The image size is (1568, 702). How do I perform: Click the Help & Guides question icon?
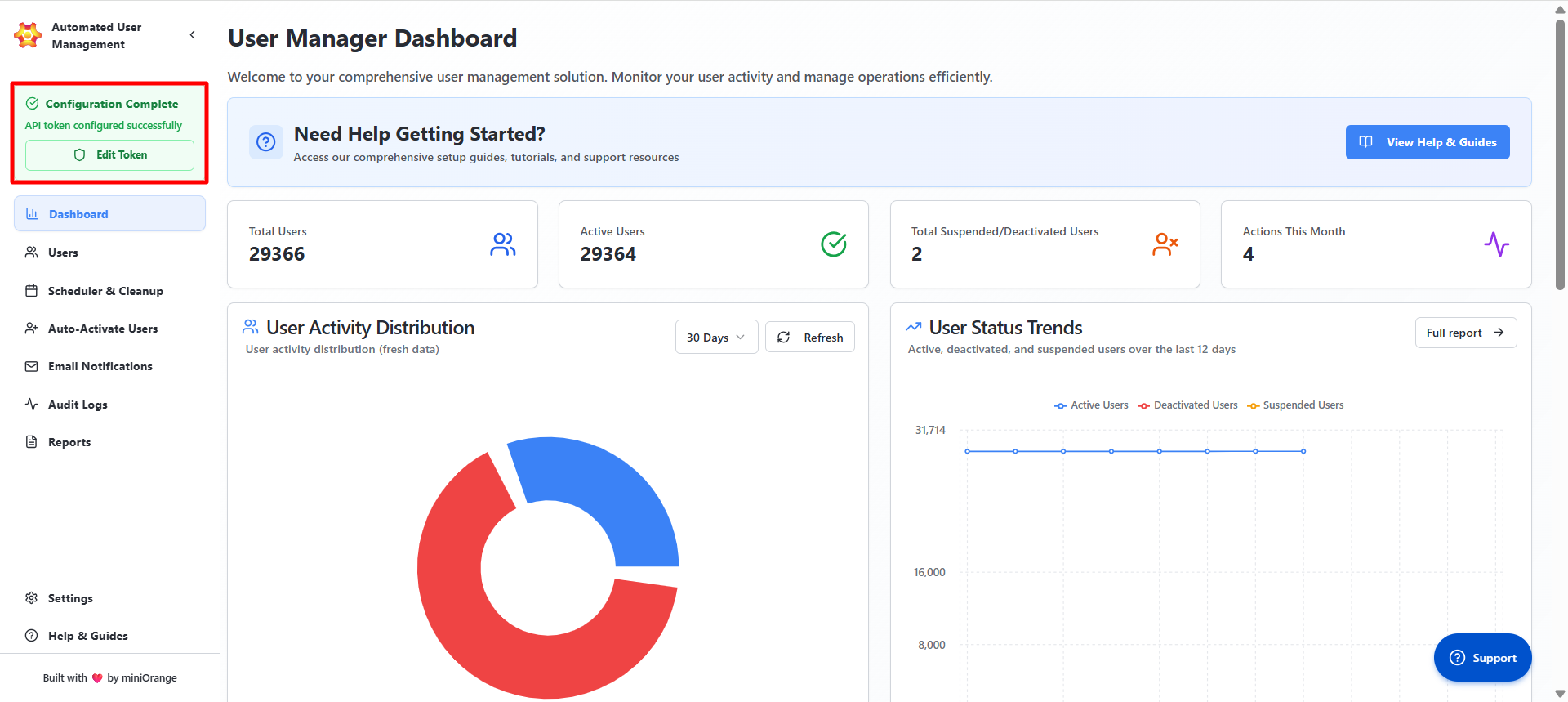tap(32, 636)
